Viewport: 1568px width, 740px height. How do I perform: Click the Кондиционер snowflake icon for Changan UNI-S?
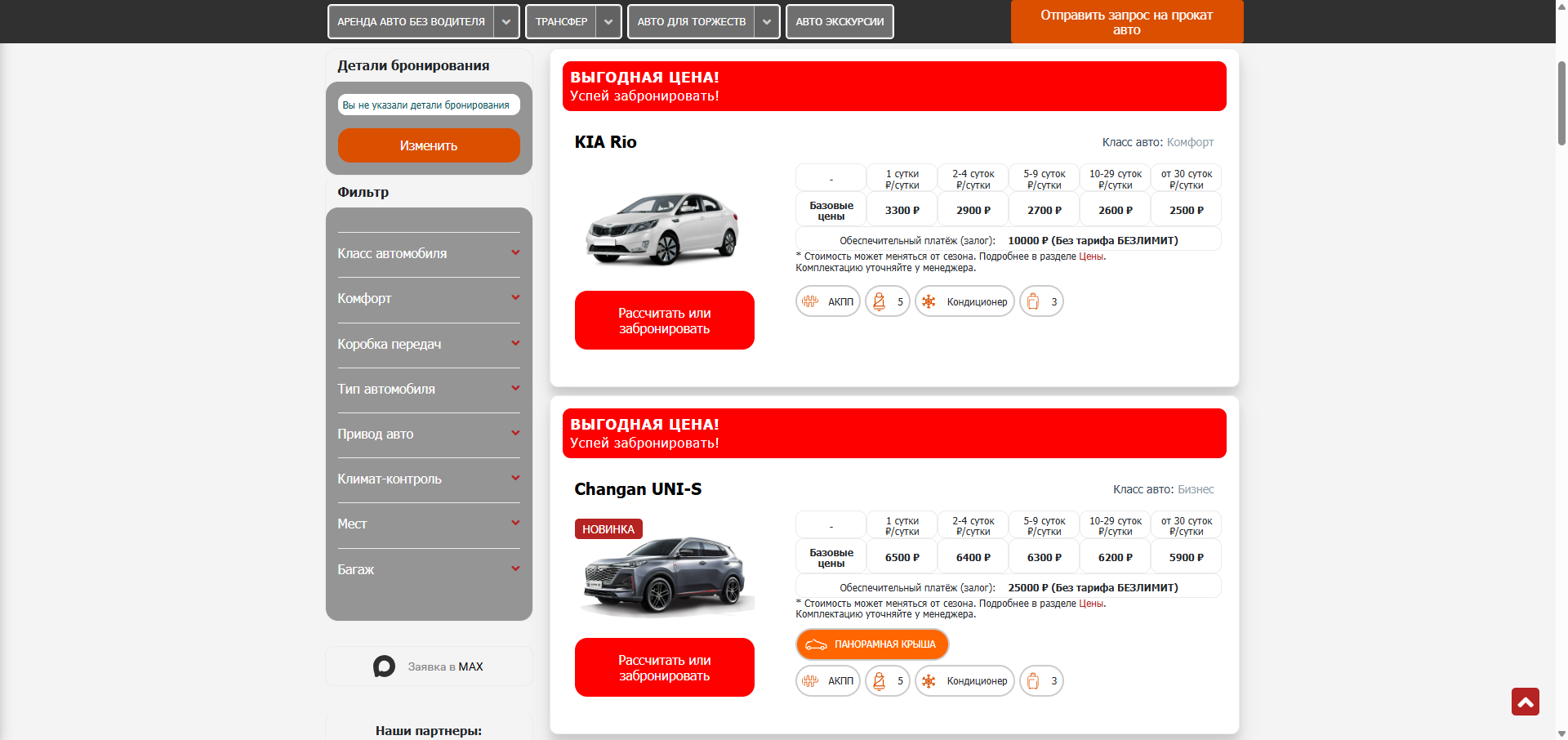[x=929, y=680]
